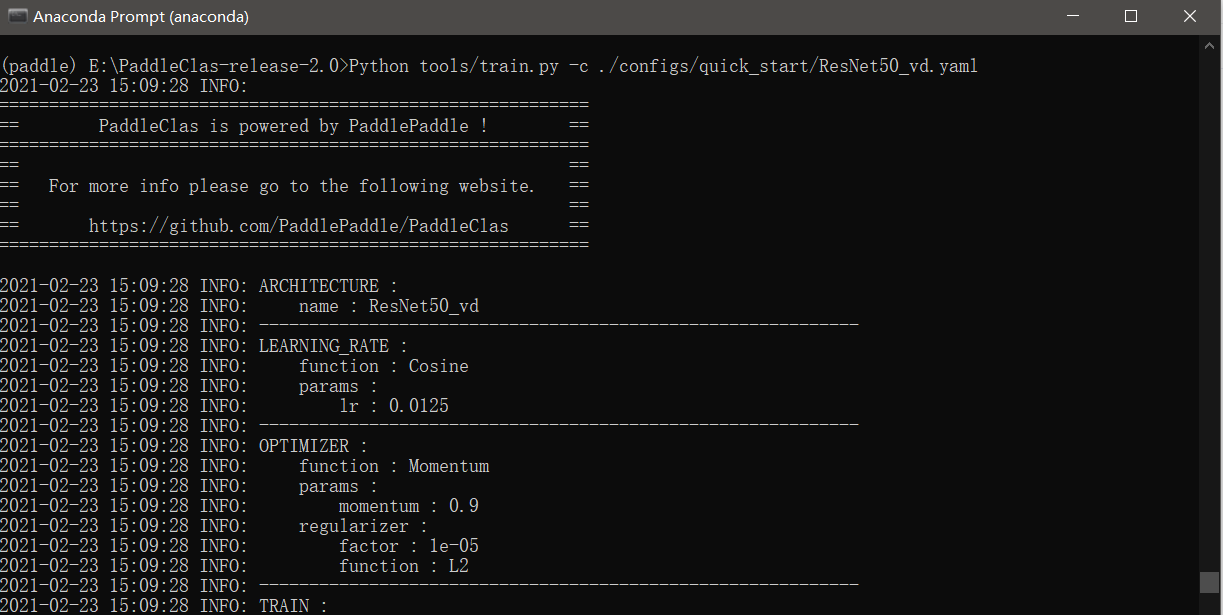The height and width of the screenshot is (615, 1223).
Task: Click the ARCHITECTURE log line
Action: click(318, 285)
